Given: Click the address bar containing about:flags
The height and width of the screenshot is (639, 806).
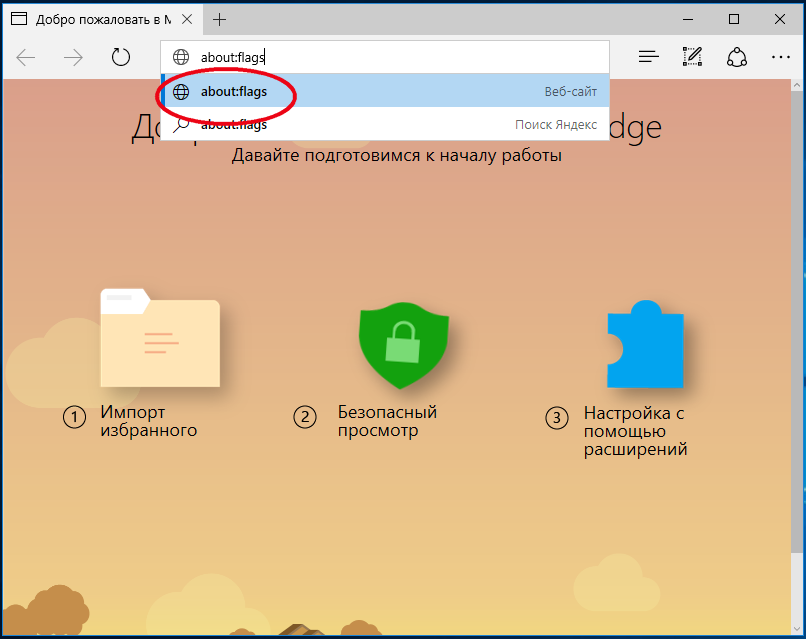Looking at the screenshot, I should (384, 57).
